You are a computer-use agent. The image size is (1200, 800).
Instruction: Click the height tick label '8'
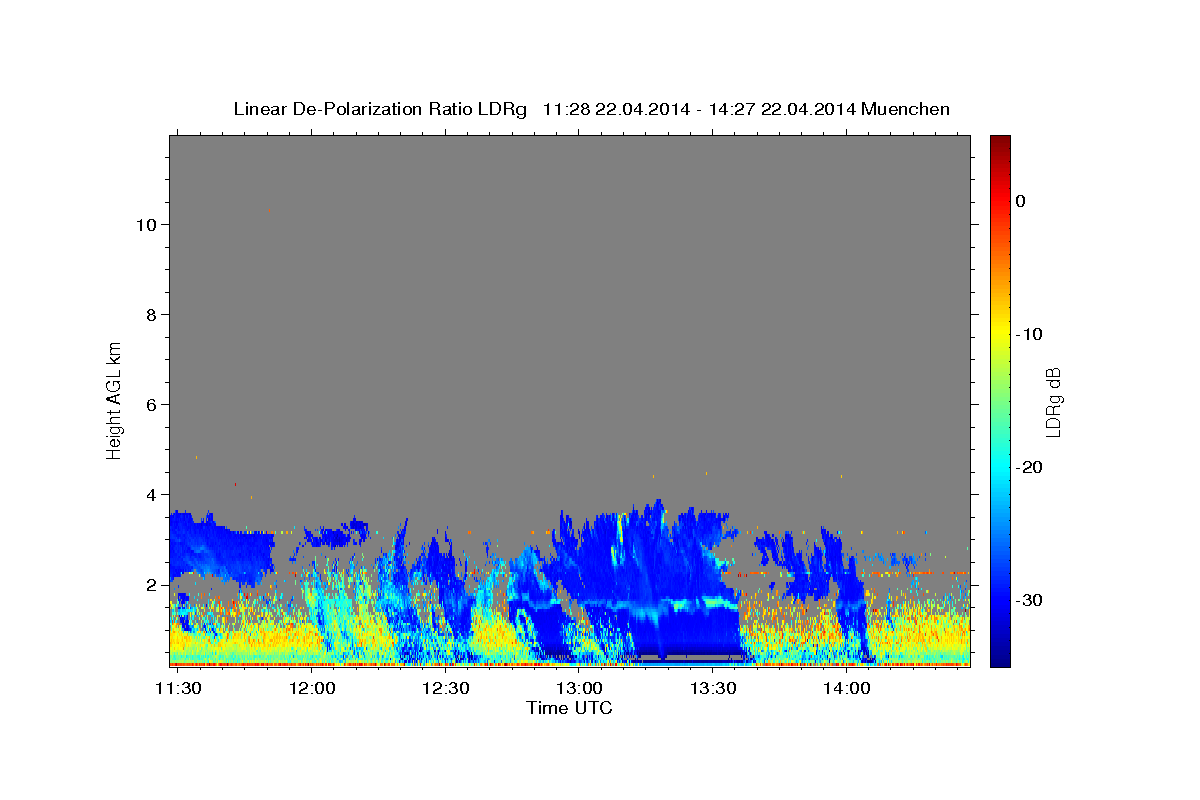pos(152,314)
